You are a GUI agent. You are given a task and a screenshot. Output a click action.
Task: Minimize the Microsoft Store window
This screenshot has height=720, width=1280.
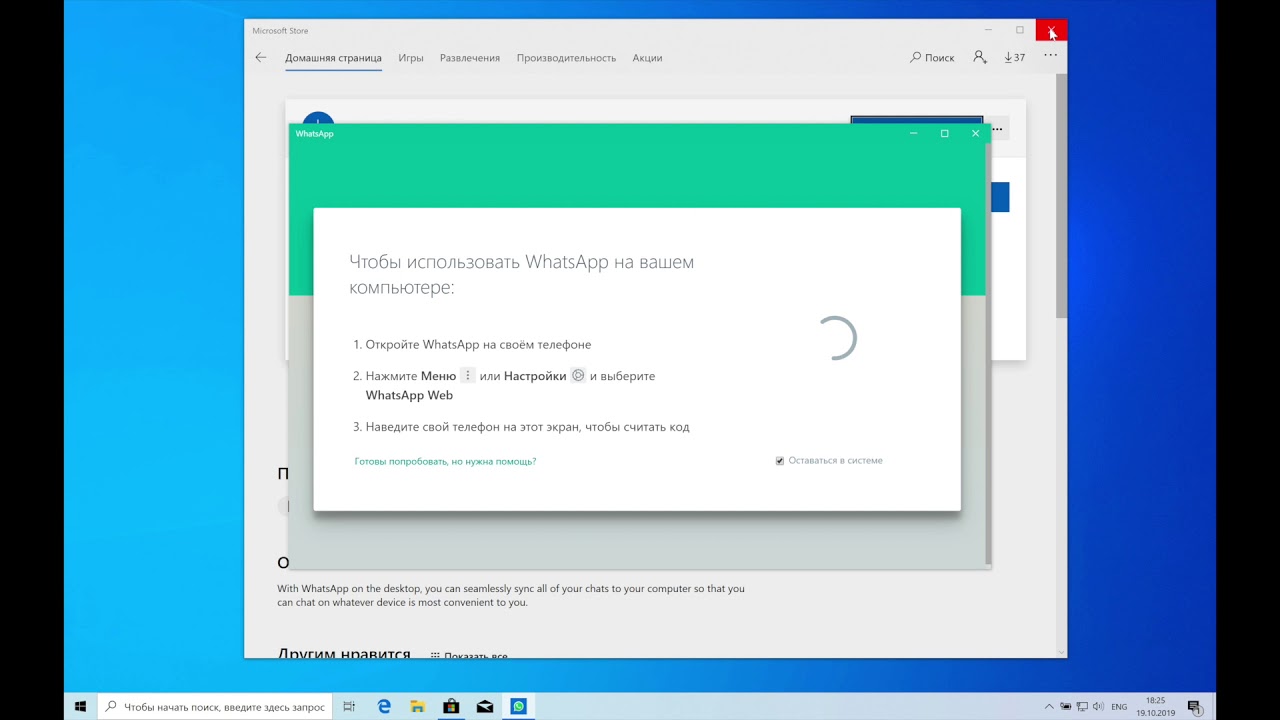[x=989, y=30]
